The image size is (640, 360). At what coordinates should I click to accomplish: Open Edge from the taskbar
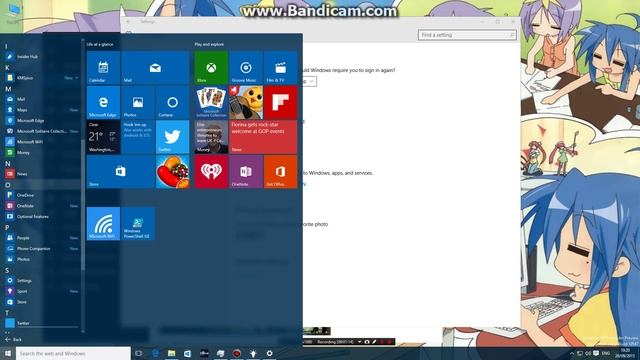click(x=155, y=353)
